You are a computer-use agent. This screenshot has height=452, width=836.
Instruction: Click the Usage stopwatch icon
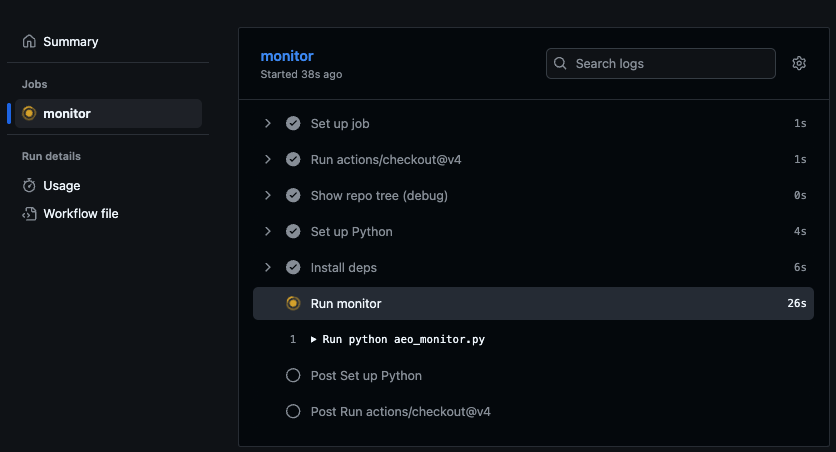coord(29,186)
